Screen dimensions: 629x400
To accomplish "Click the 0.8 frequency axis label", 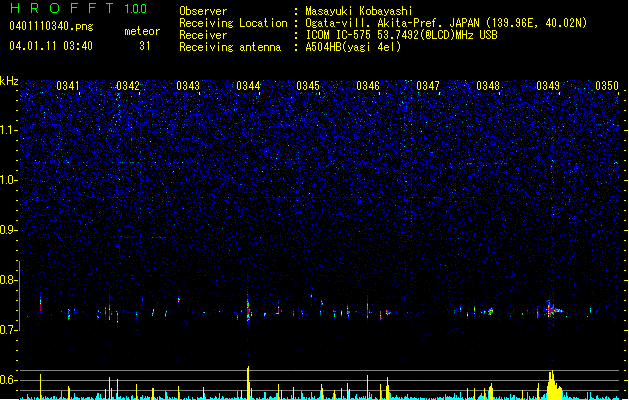I will pyautogui.click(x=9, y=280).
